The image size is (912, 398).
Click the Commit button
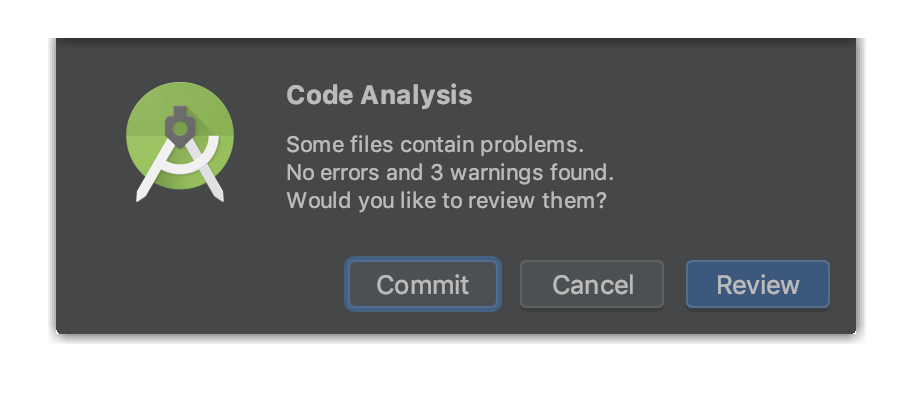pyautogui.click(x=423, y=285)
